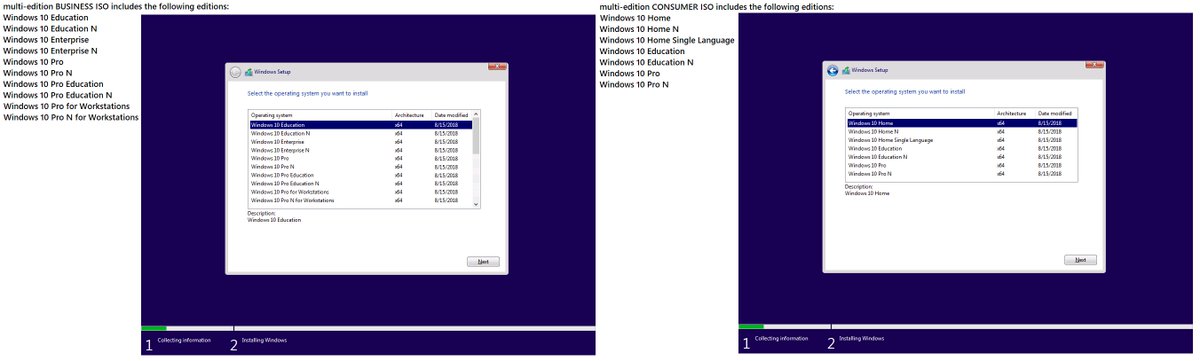Select Windows 10 Education N in Consumer ISO list
The image size is (1200, 361).
tap(961, 157)
